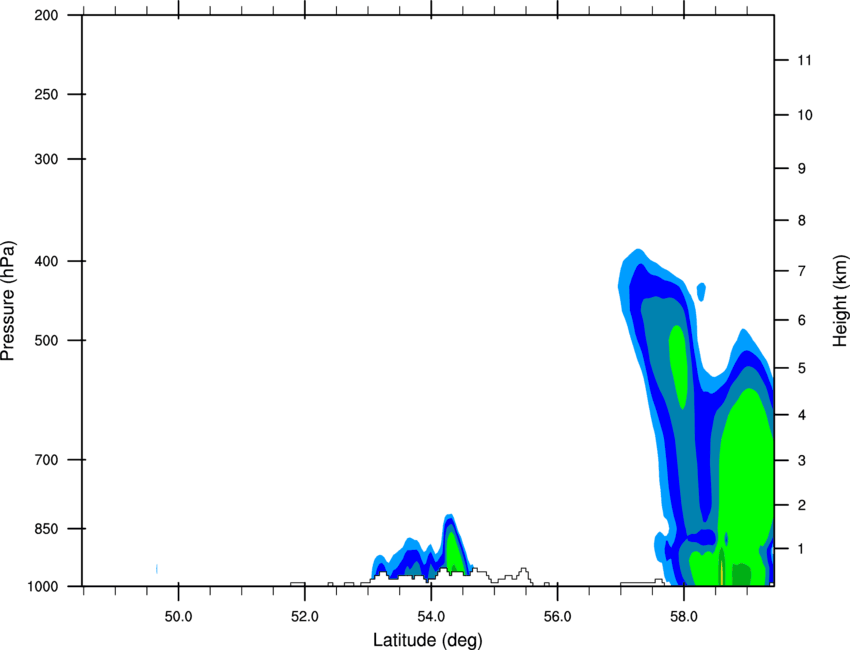
Task: Click the 2 km height label
Action: [802, 505]
